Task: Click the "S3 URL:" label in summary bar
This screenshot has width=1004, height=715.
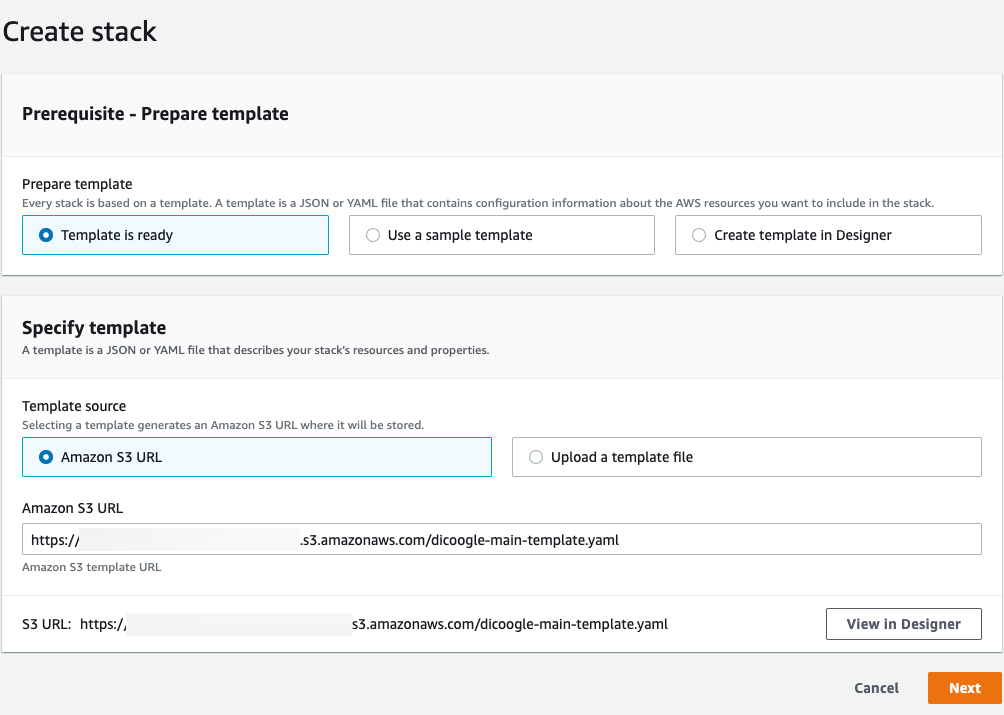Action: (x=45, y=623)
